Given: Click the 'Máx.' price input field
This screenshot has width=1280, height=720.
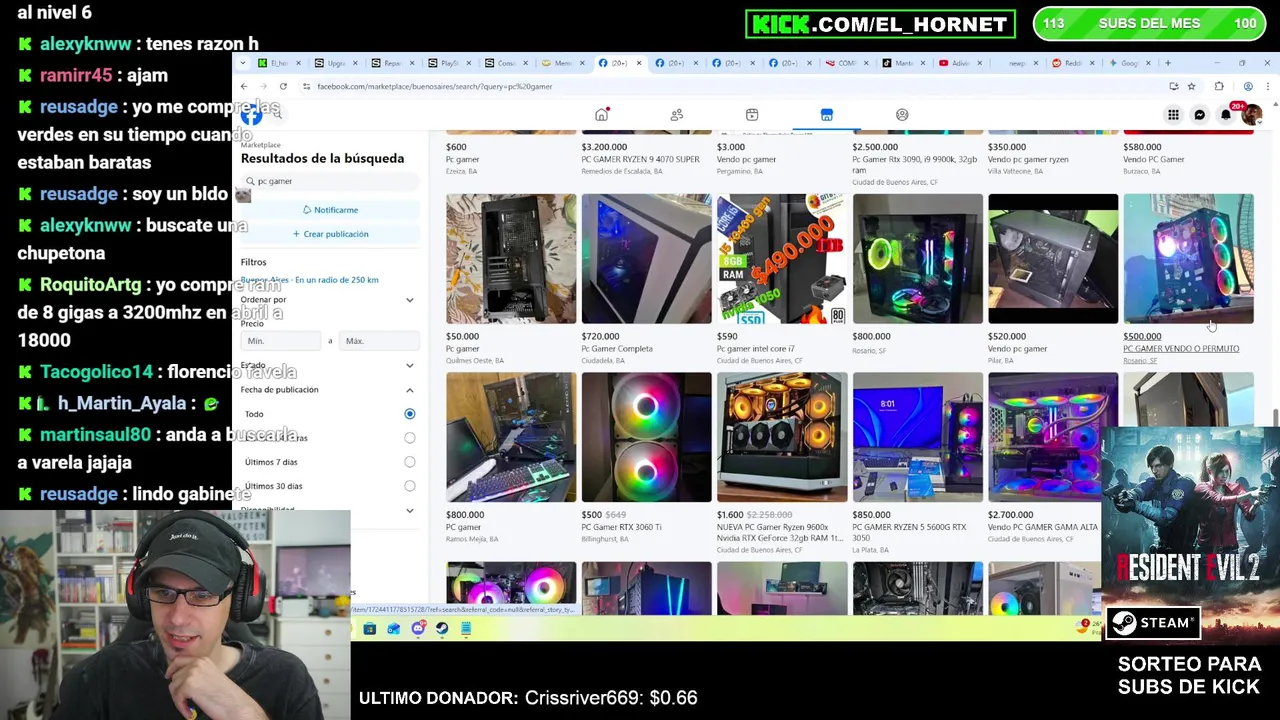Looking at the screenshot, I should click(x=379, y=341).
